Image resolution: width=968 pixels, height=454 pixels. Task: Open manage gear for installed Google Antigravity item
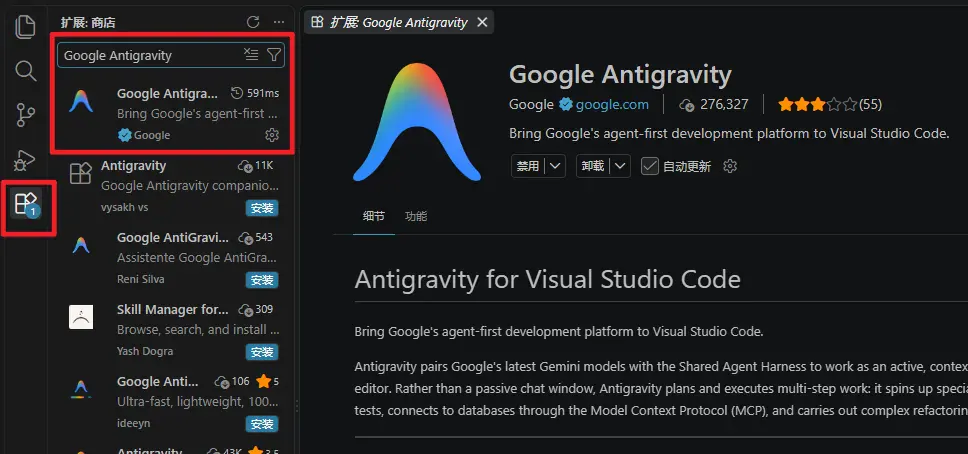[x=272, y=135]
